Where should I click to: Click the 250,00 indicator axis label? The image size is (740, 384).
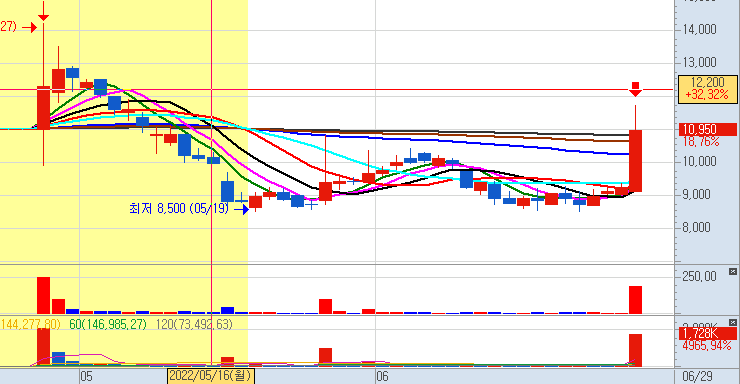pyautogui.click(x=699, y=276)
